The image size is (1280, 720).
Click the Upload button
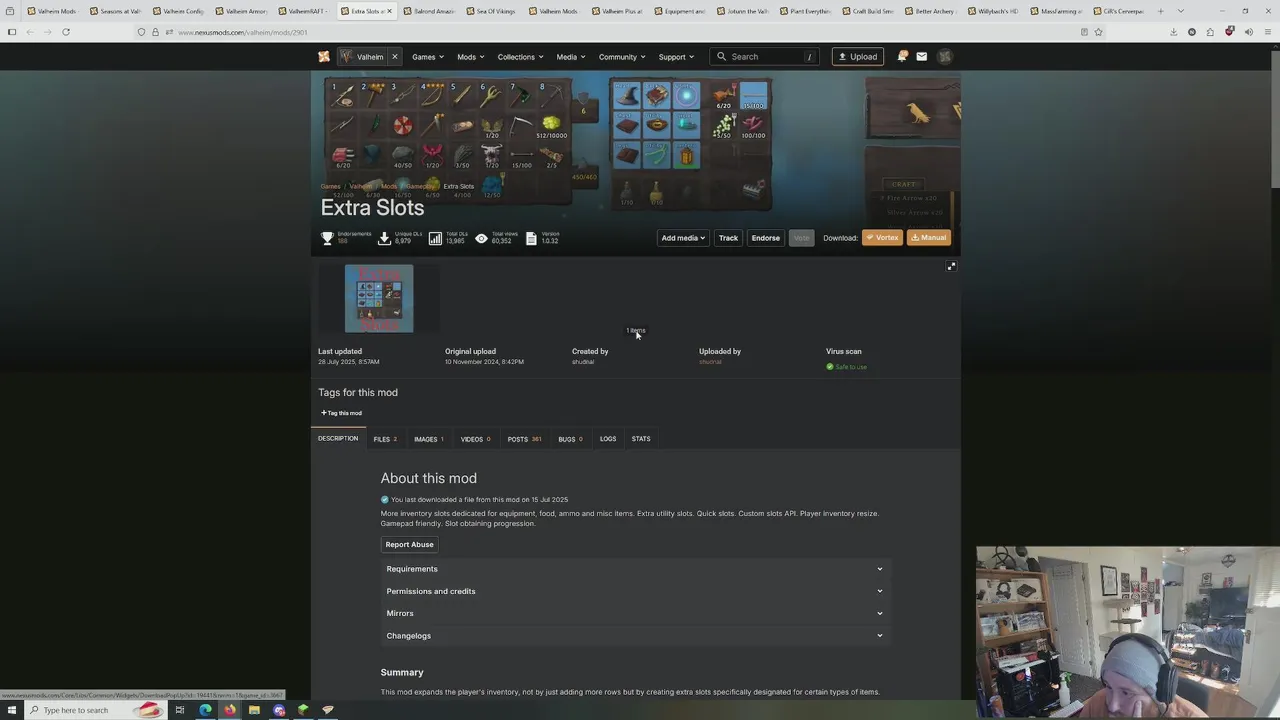coord(857,57)
